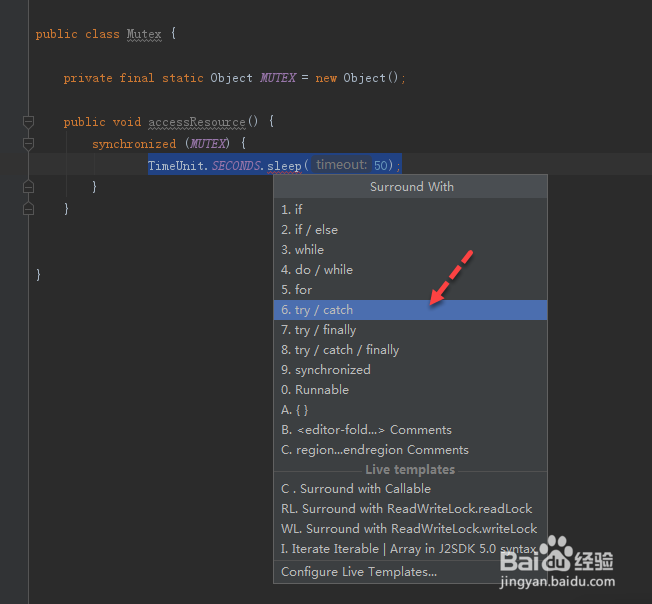
Task: Choose 'A. { }' braces option
Action: coord(410,410)
